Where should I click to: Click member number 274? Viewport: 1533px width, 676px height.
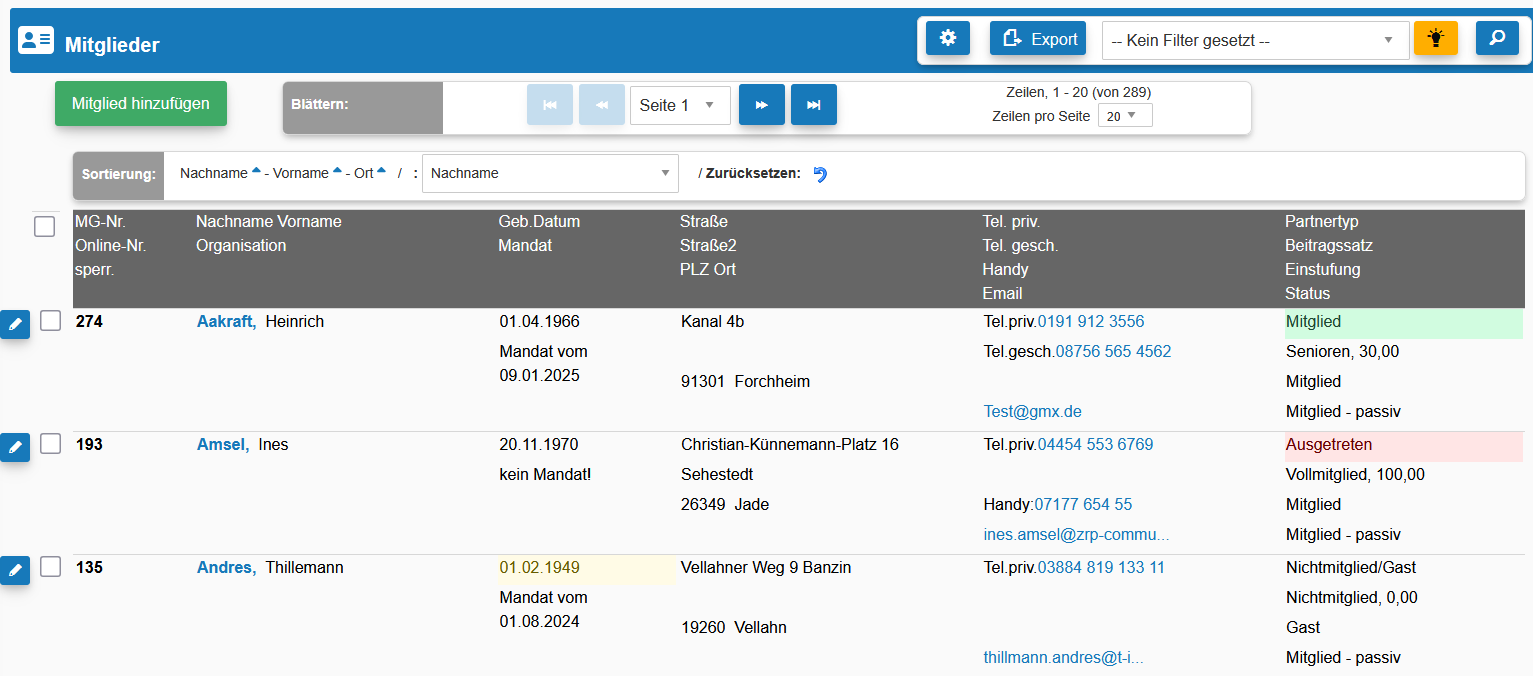click(89, 321)
